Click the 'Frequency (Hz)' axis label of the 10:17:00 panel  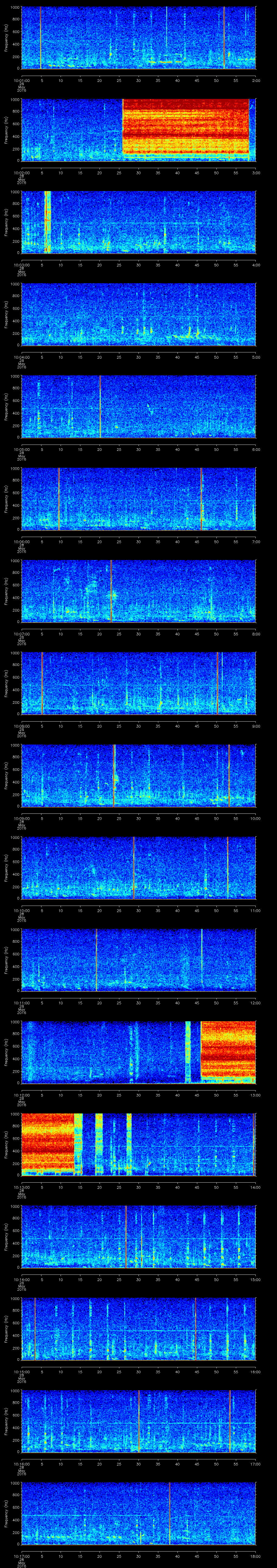7,1513
